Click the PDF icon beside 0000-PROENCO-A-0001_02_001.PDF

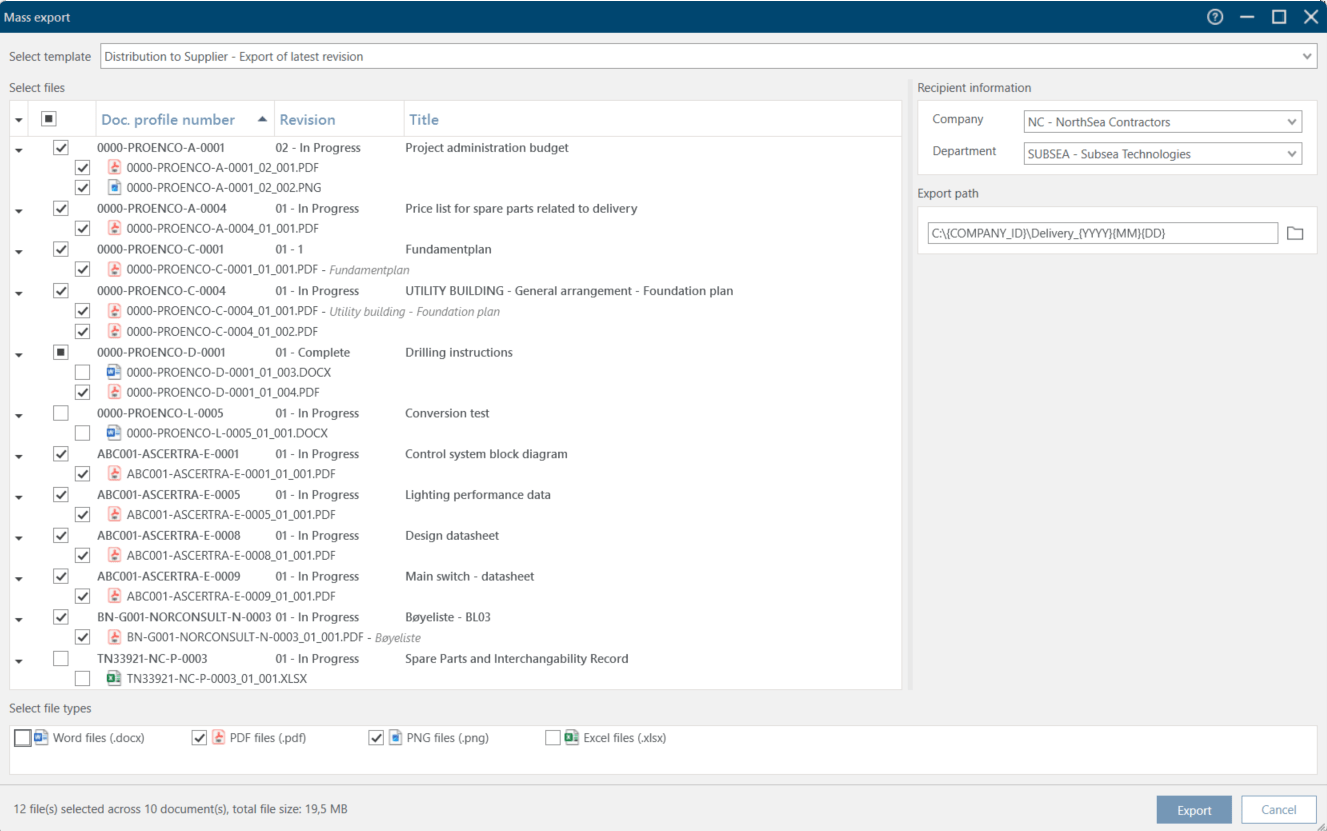(114, 167)
